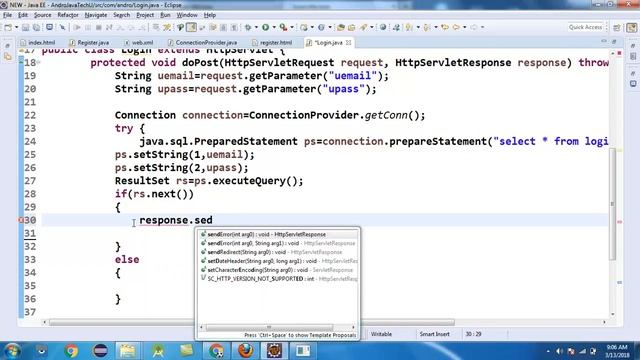The image size is (640, 360).
Task: Select SC_HTTP_VERSION_NOT_SUPPORTED proposal
Action: click(278, 279)
